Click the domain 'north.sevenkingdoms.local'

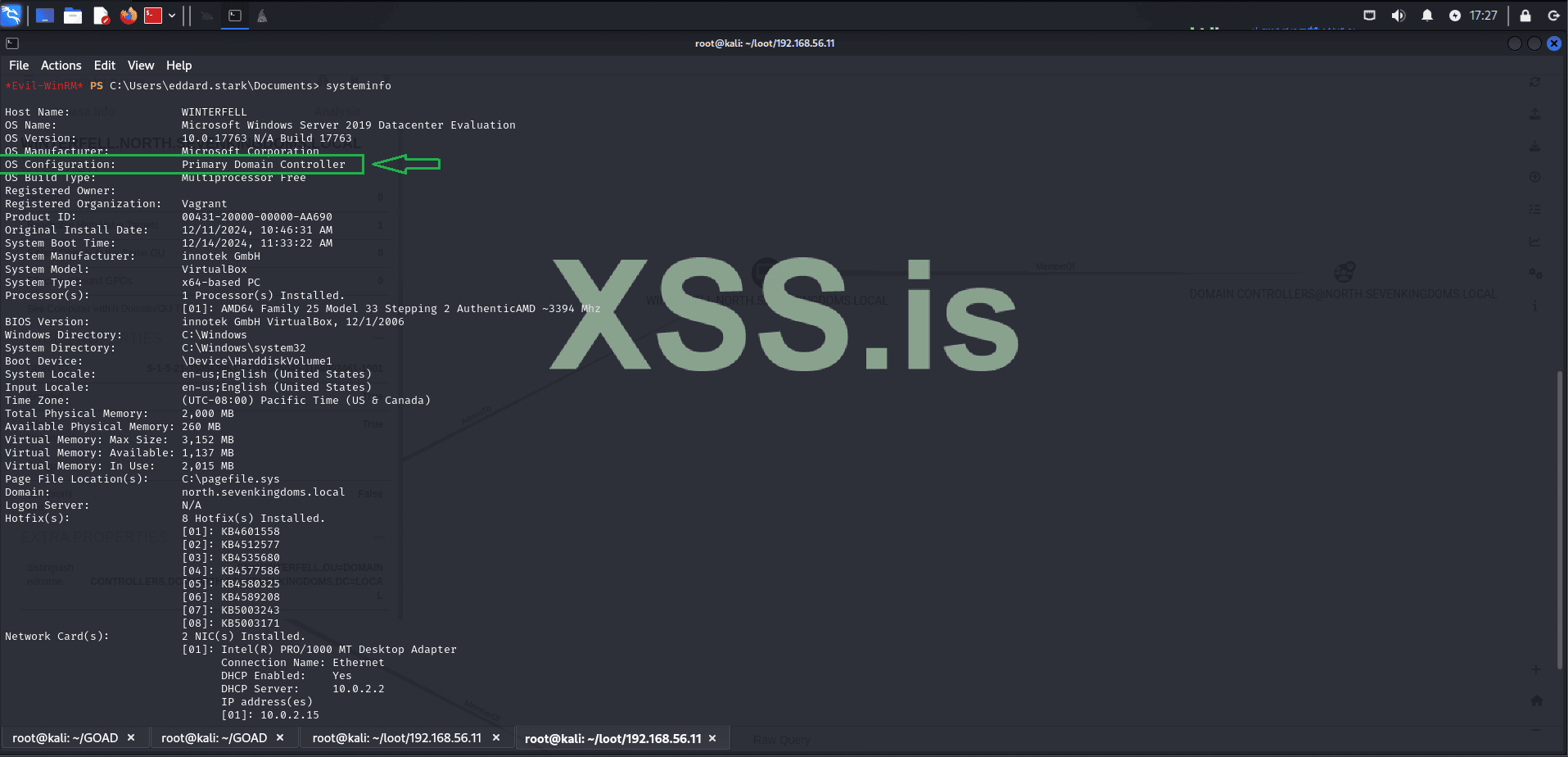coord(264,492)
